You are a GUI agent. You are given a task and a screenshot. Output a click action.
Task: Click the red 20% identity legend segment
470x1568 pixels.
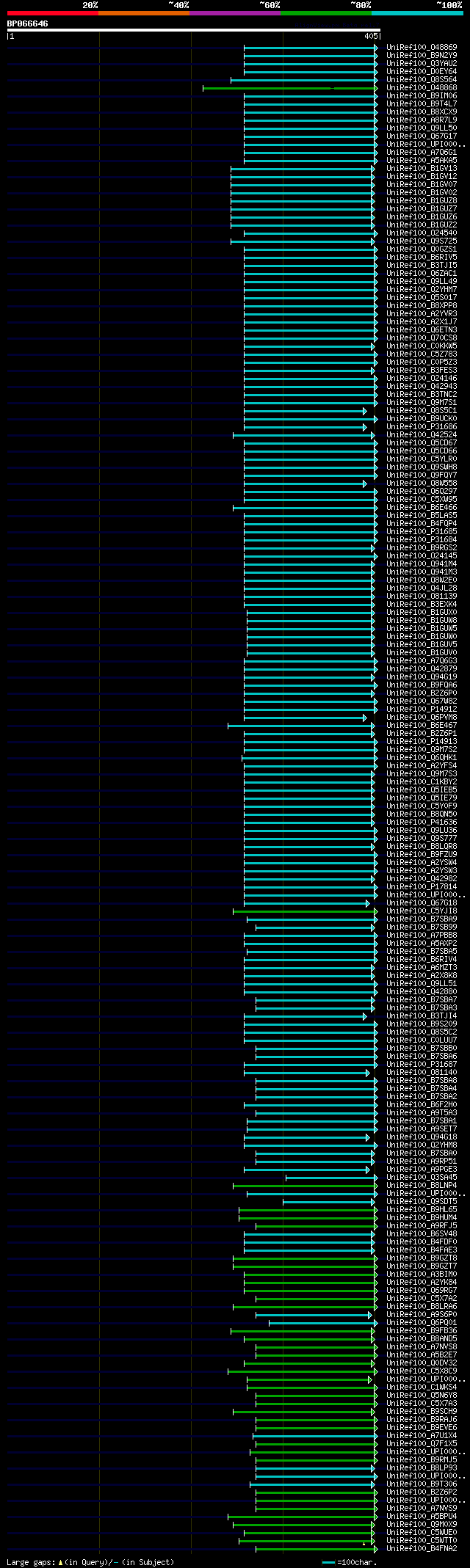pyautogui.click(x=53, y=13)
